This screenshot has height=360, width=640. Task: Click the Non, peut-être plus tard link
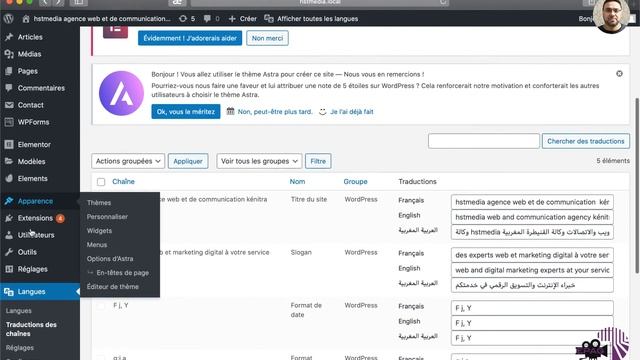pos(275,111)
